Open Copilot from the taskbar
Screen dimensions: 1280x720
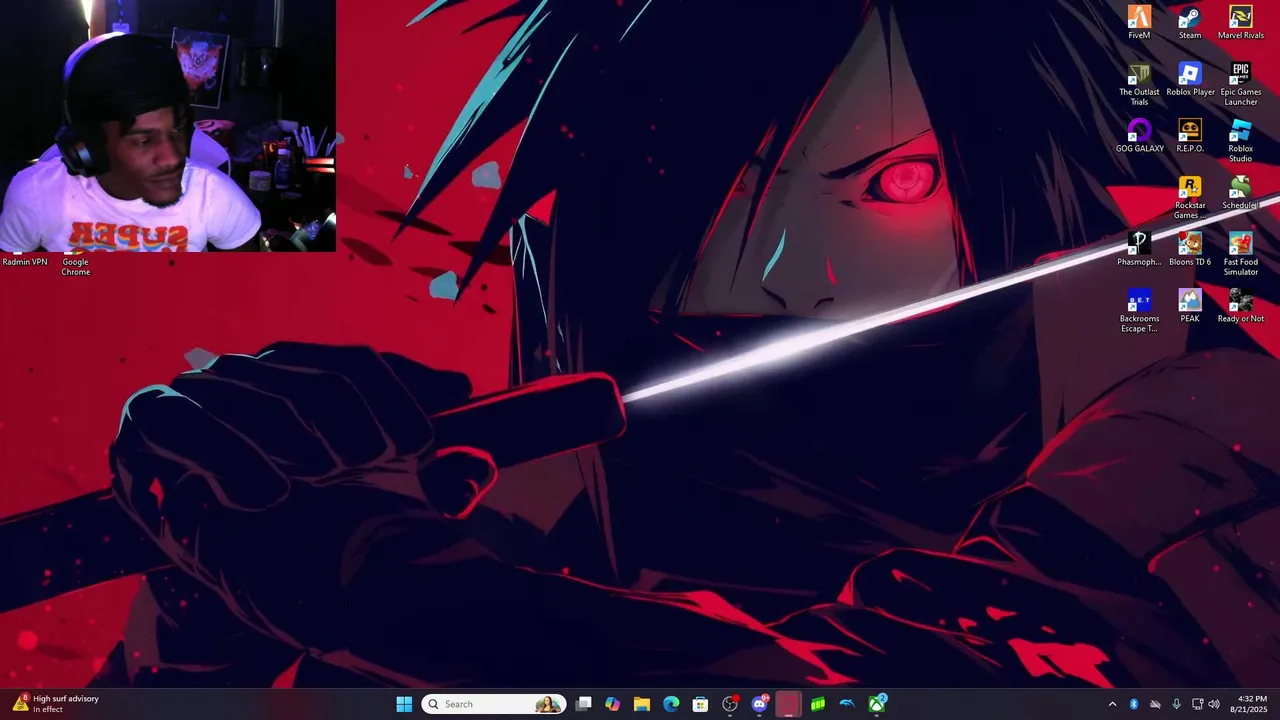[x=613, y=704]
